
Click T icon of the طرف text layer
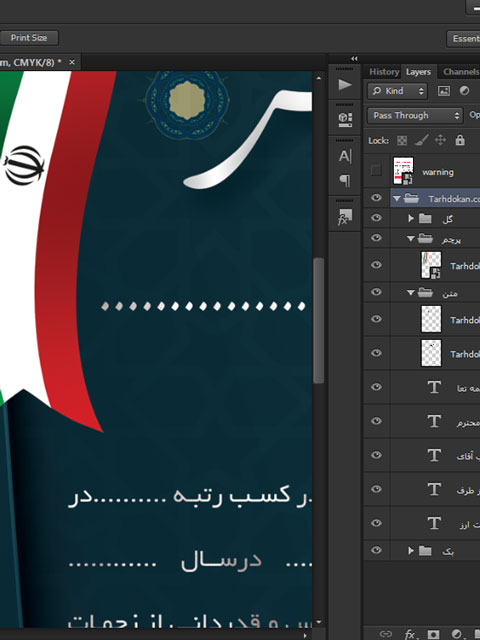tap(434, 489)
